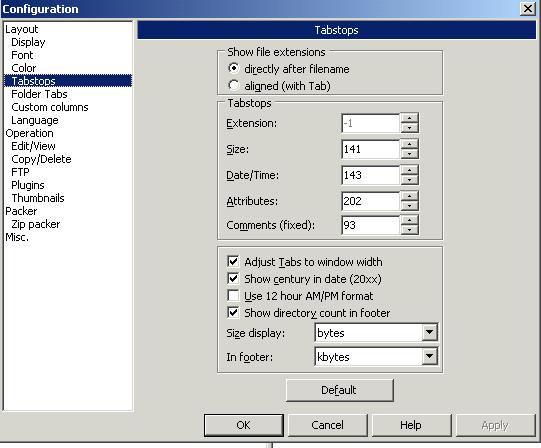Select Zip packer in the settings tree
Image resolution: width=541 pixels, height=448 pixels.
(36, 224)
